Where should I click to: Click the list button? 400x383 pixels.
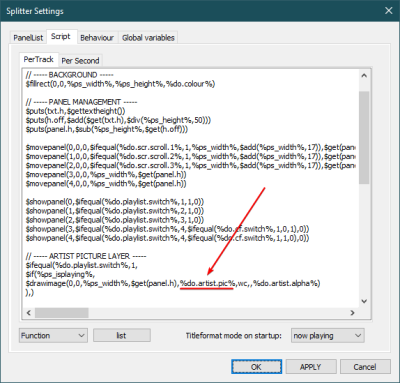122,335
